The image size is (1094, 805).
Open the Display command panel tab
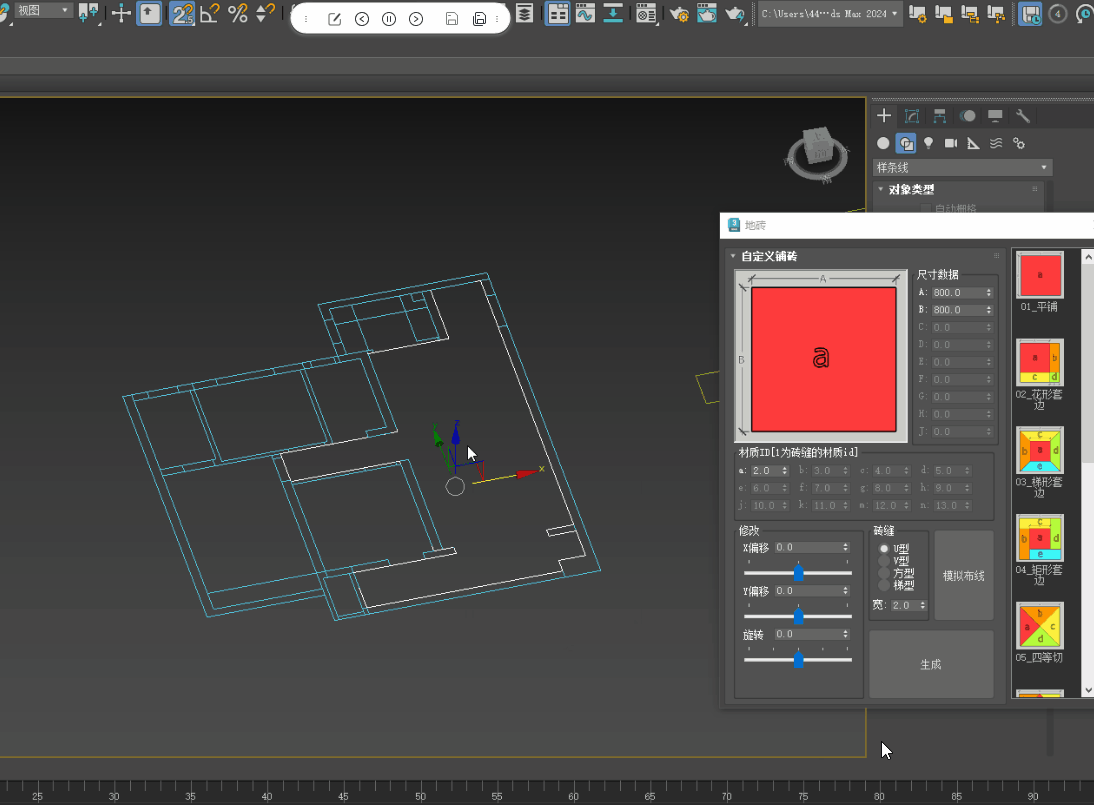[x=995, y=116]
